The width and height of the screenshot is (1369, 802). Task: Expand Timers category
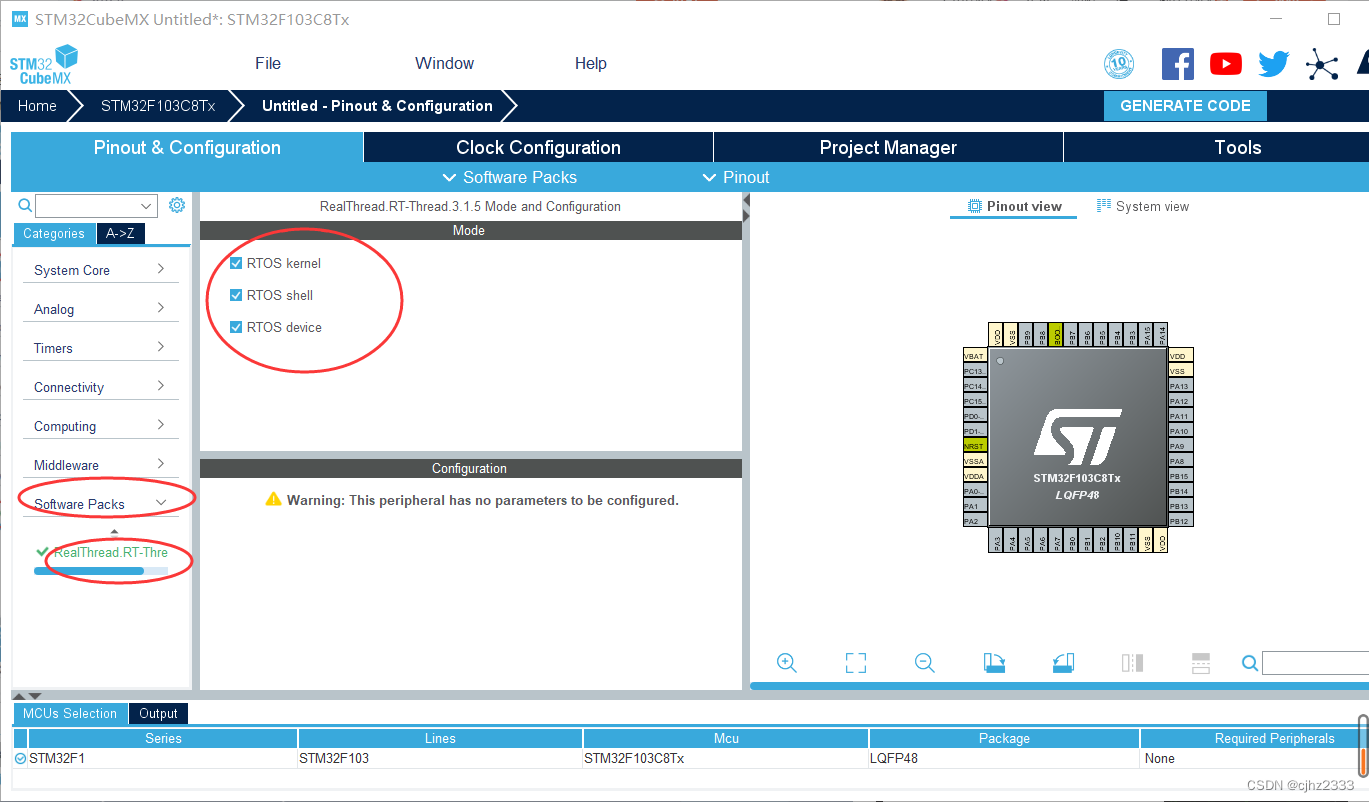[100, 348]
